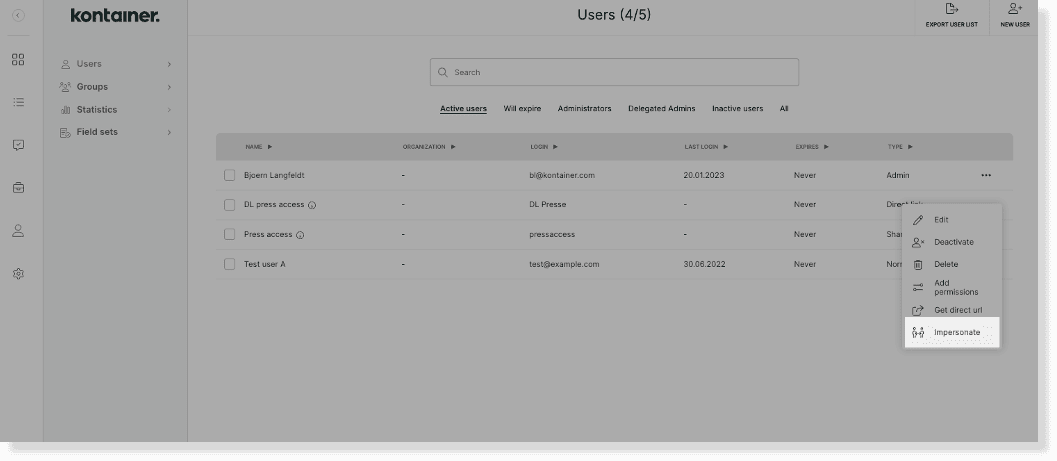Image resolution: width=1057 pixels, height=461 pixels.
Task: Switch to the Inactive users tab
Action: pyautogui.click(x=737, y=109)
